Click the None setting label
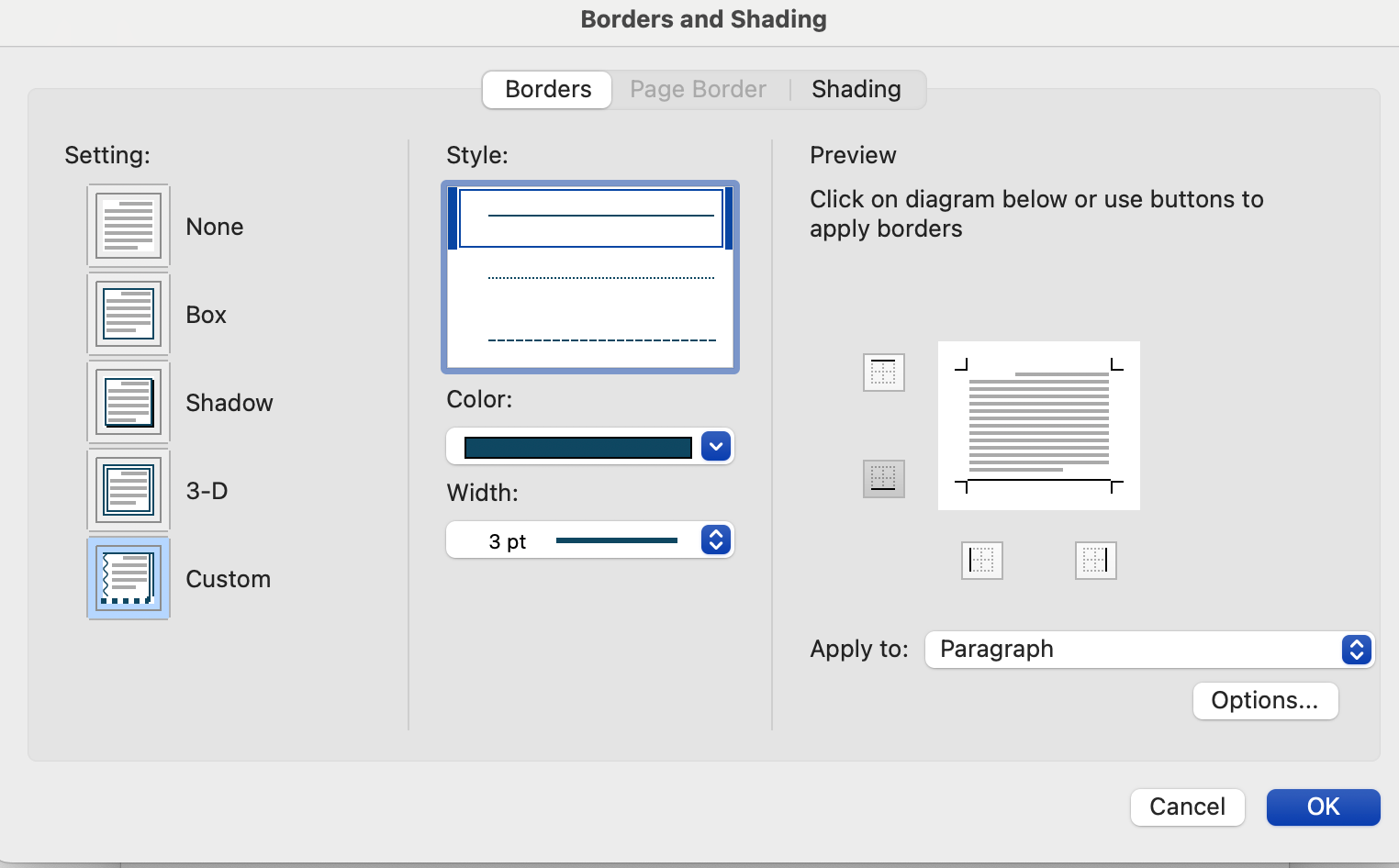1399x868 pixels. 215,227
